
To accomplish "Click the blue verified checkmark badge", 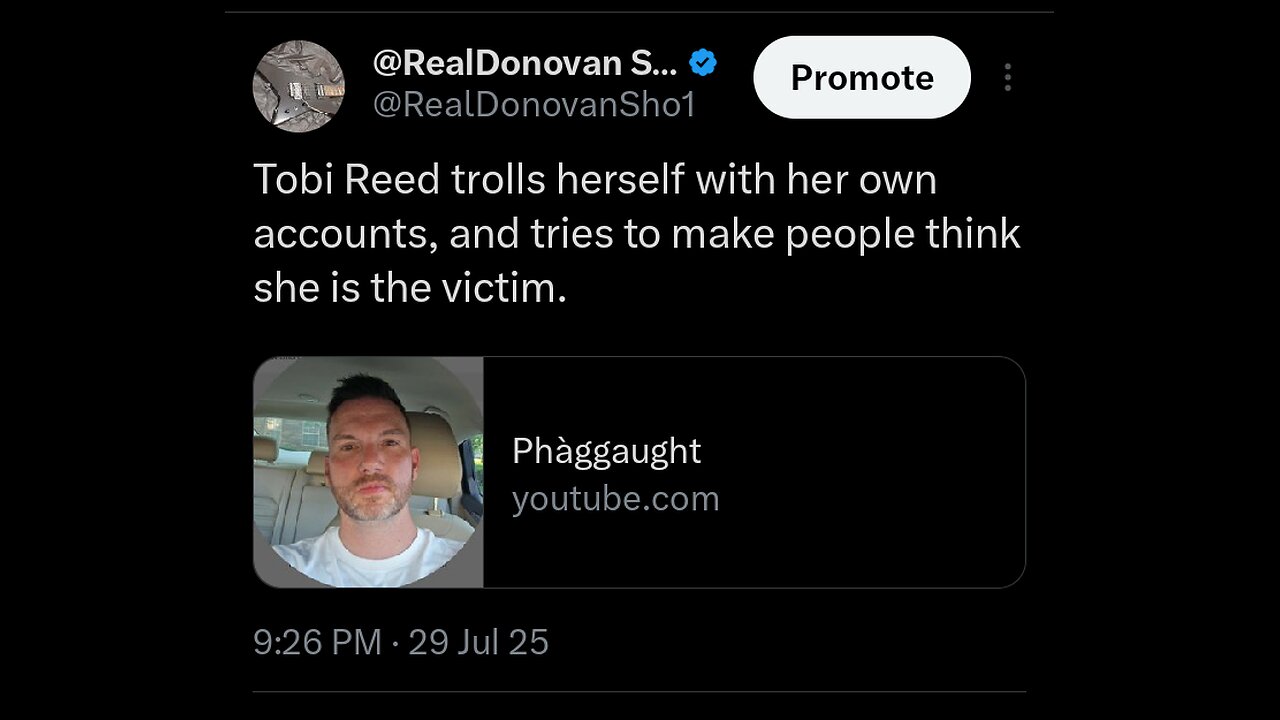I will [703, 64].
